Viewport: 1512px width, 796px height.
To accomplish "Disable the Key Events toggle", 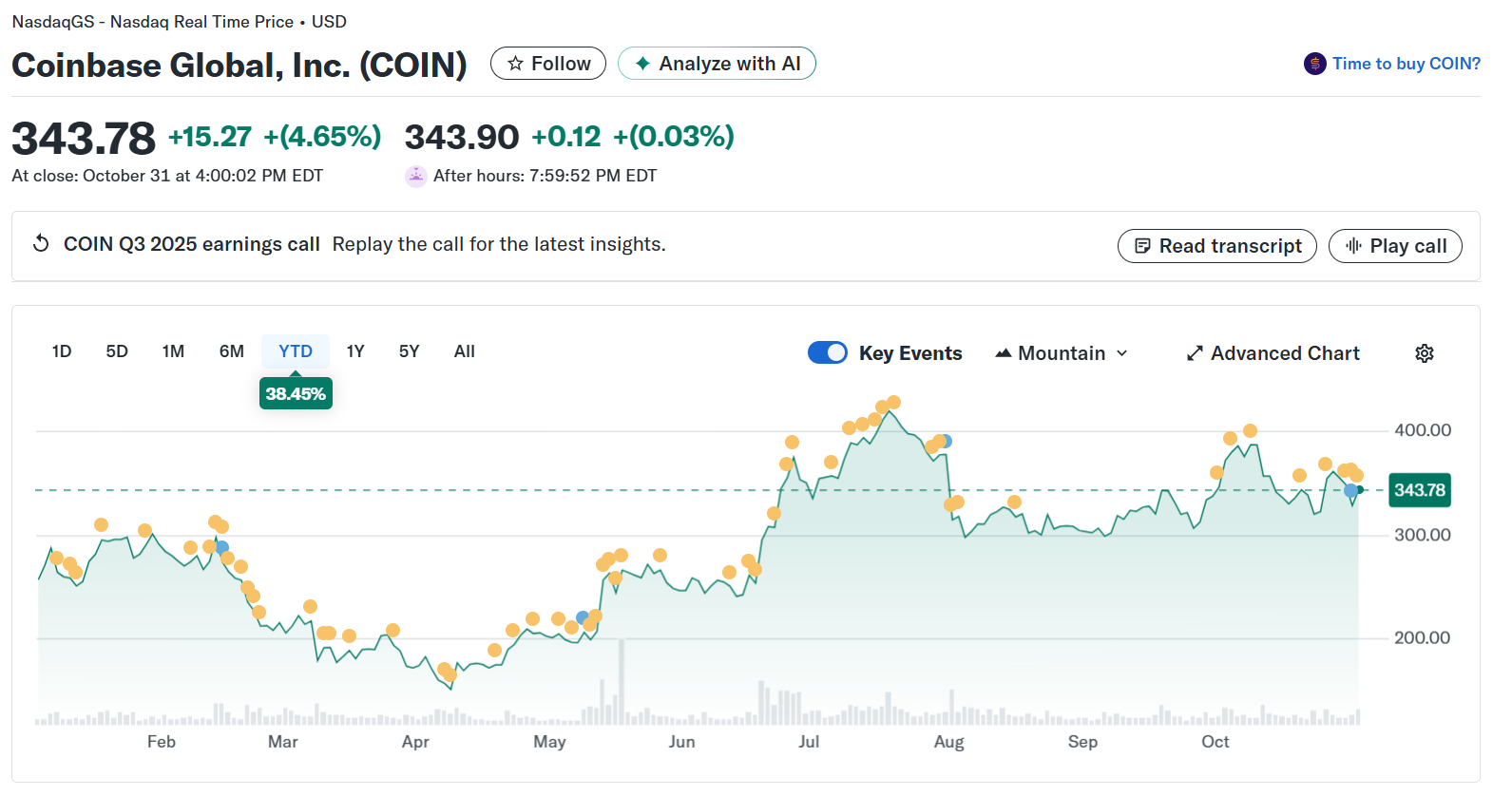I will click(827, 351).
